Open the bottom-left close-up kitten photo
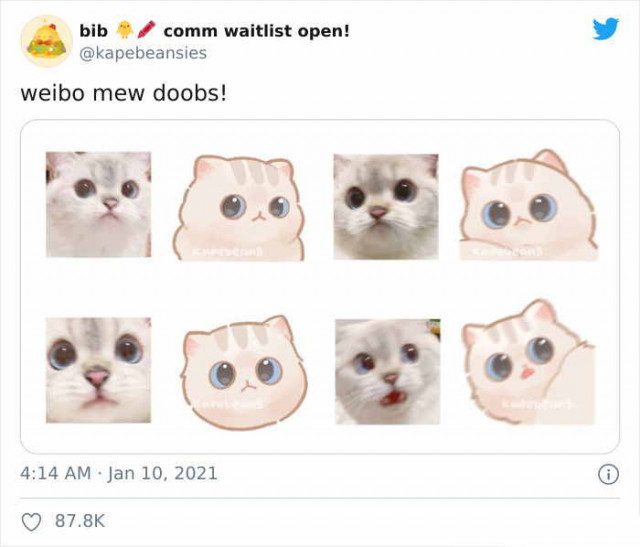640x547 pixels. [x=98, y=370]
